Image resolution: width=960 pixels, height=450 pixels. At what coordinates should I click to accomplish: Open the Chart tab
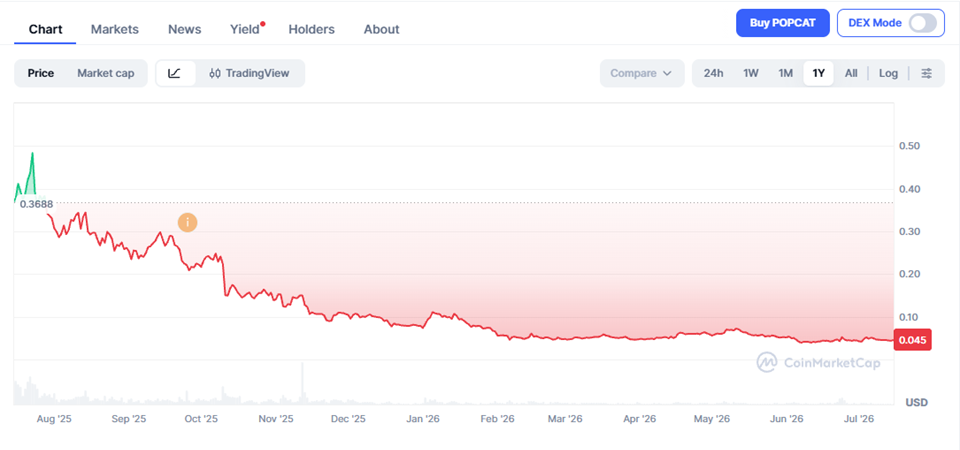click(45, 29)
